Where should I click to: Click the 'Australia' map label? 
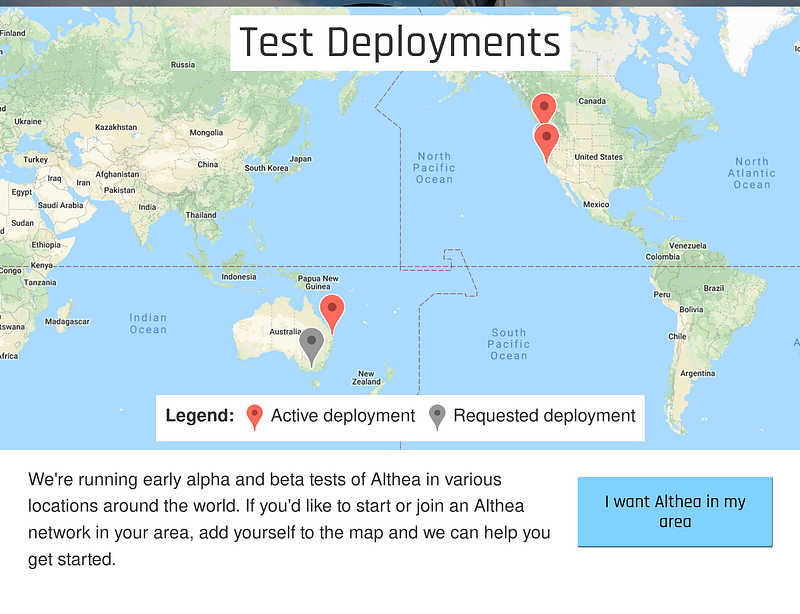(x=285, y=332)
